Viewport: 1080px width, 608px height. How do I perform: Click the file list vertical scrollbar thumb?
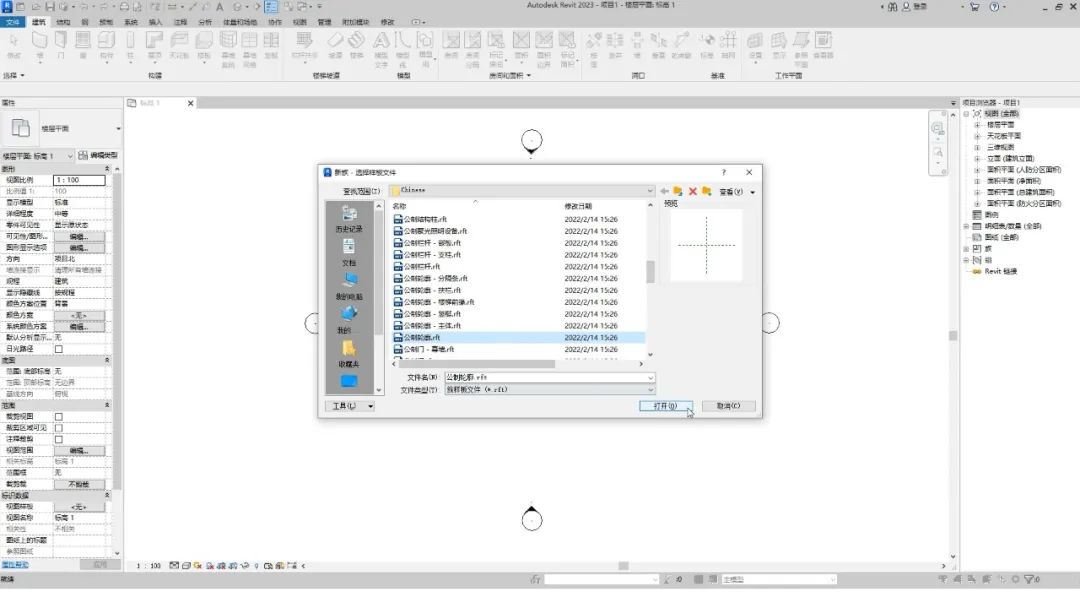click(650, 271)
